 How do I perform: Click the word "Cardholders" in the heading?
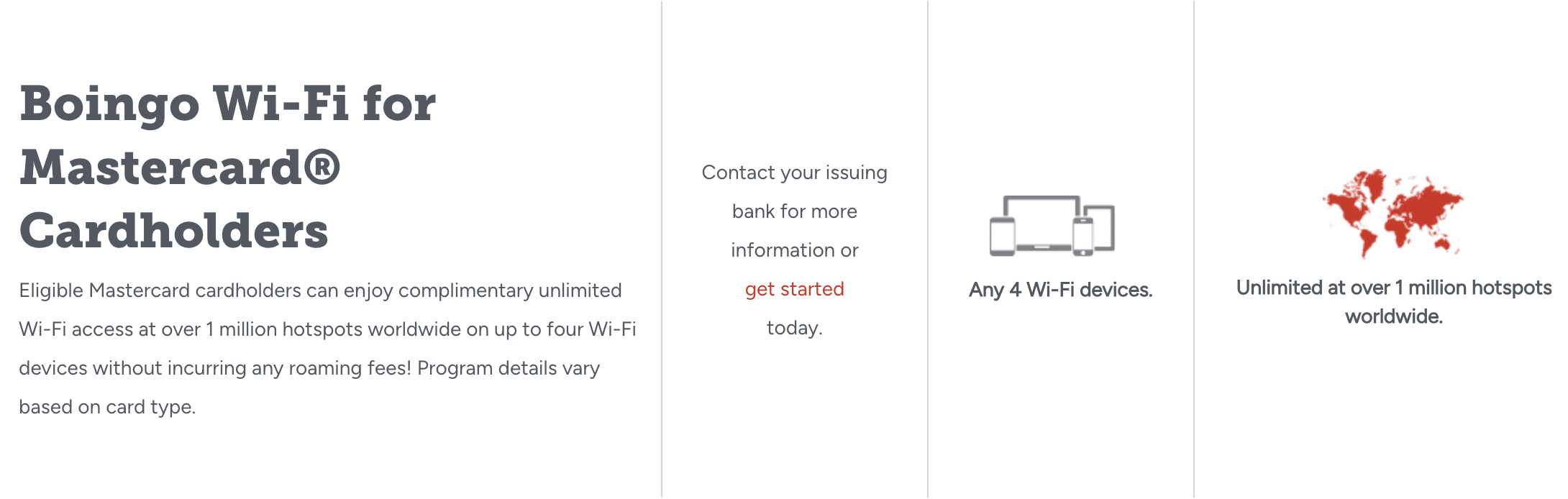pyautogui.click(x=174, y=231)
